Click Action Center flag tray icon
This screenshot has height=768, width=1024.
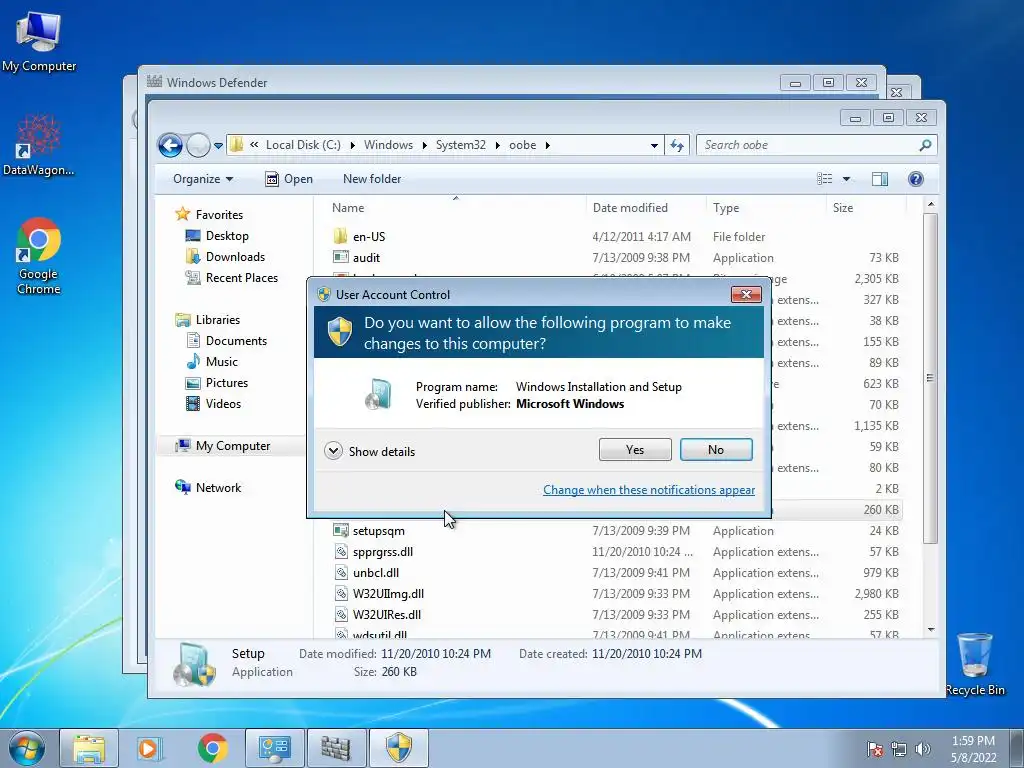(874, 749)
